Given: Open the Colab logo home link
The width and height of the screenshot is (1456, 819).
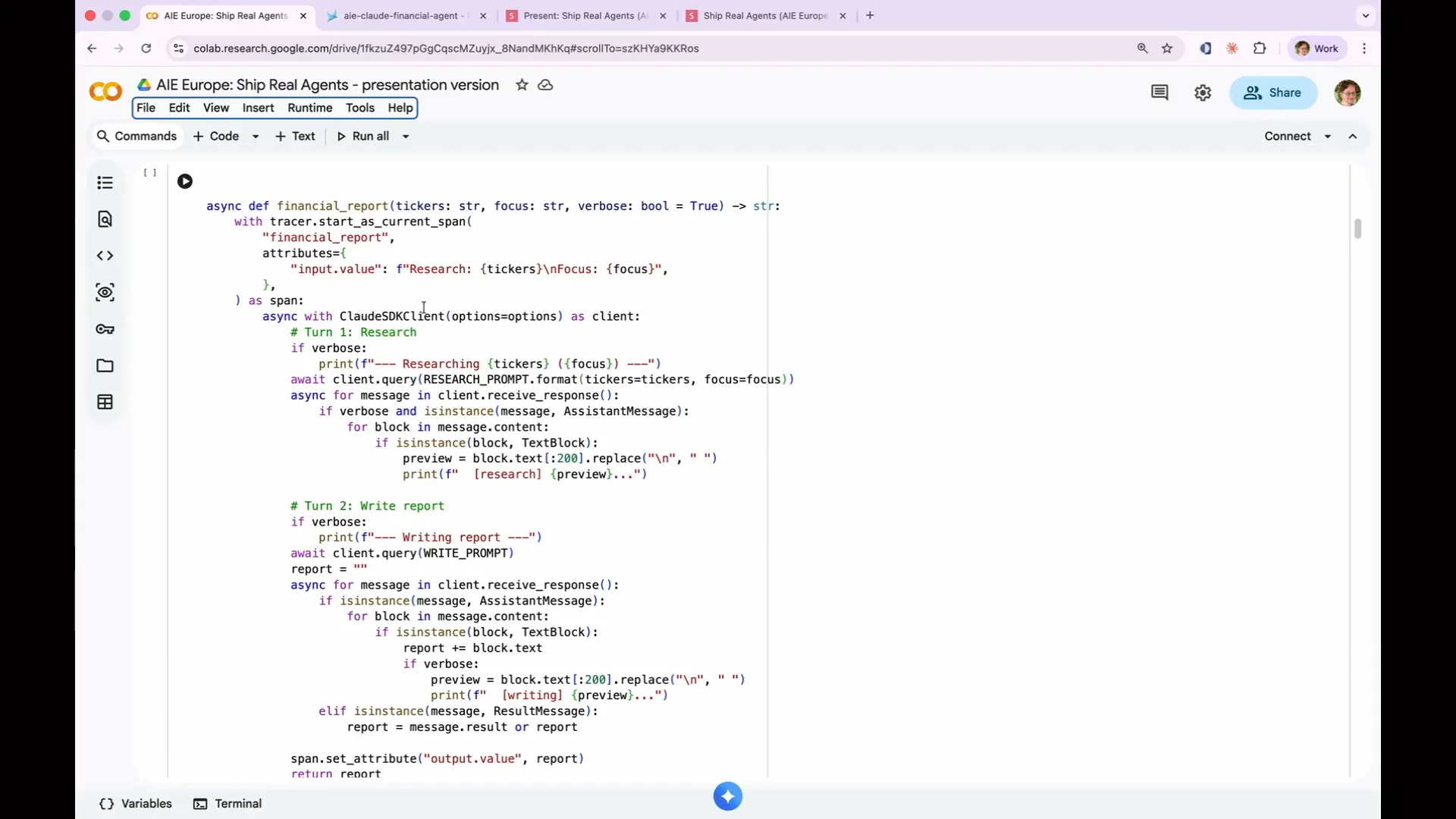Looking at the screenshot, I should point(105,93).
